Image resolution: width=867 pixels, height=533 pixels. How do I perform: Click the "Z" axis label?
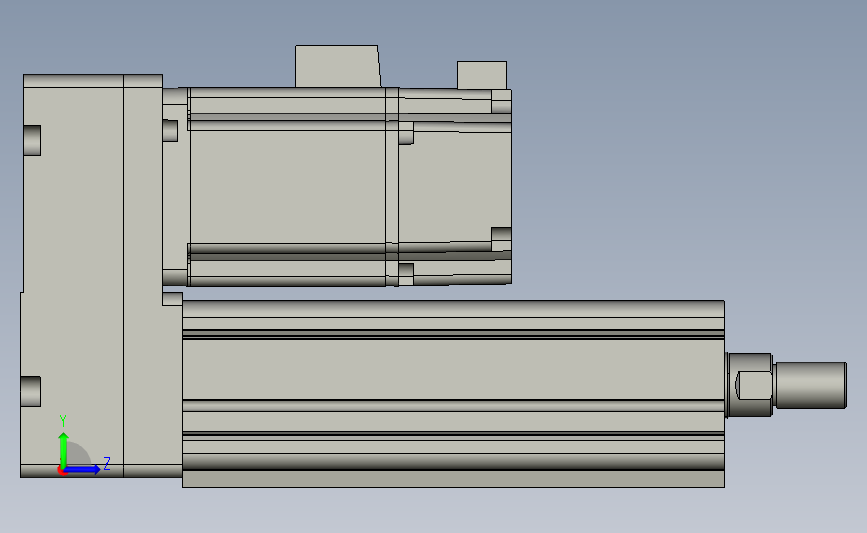pos(107,463)
